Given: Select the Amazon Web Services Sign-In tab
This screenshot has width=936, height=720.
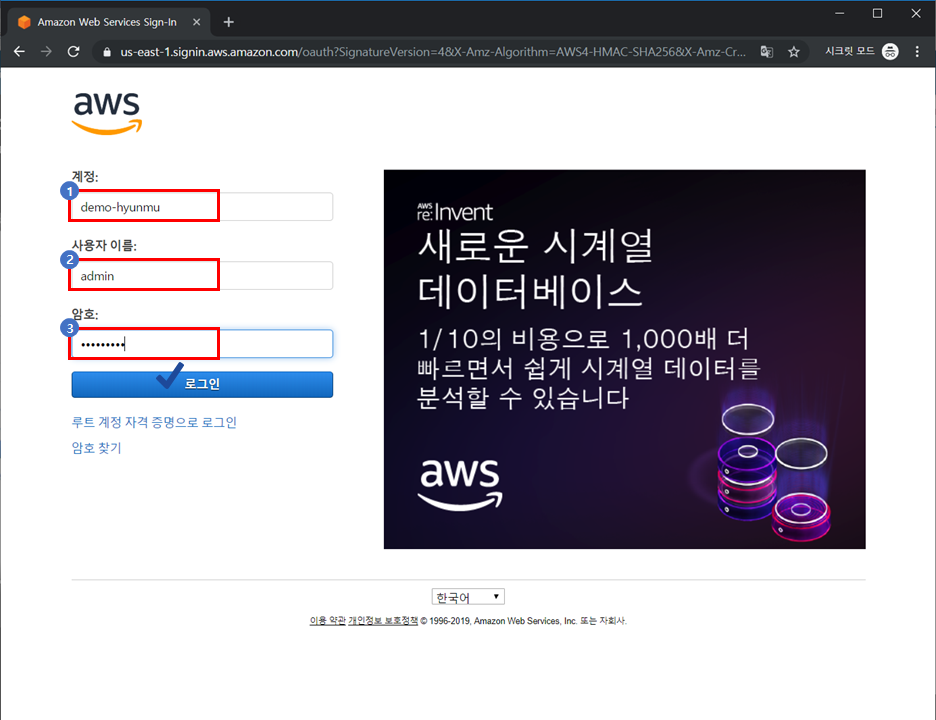Looking at the screenshot, I should (x=107, y=22).
